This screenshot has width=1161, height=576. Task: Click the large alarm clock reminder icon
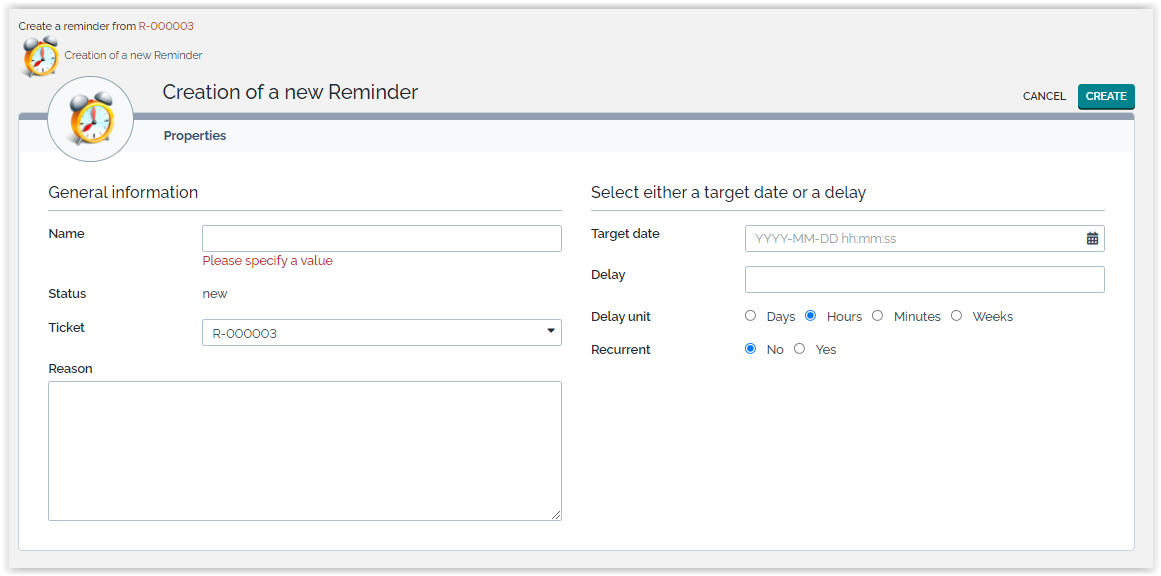(91, 119)
